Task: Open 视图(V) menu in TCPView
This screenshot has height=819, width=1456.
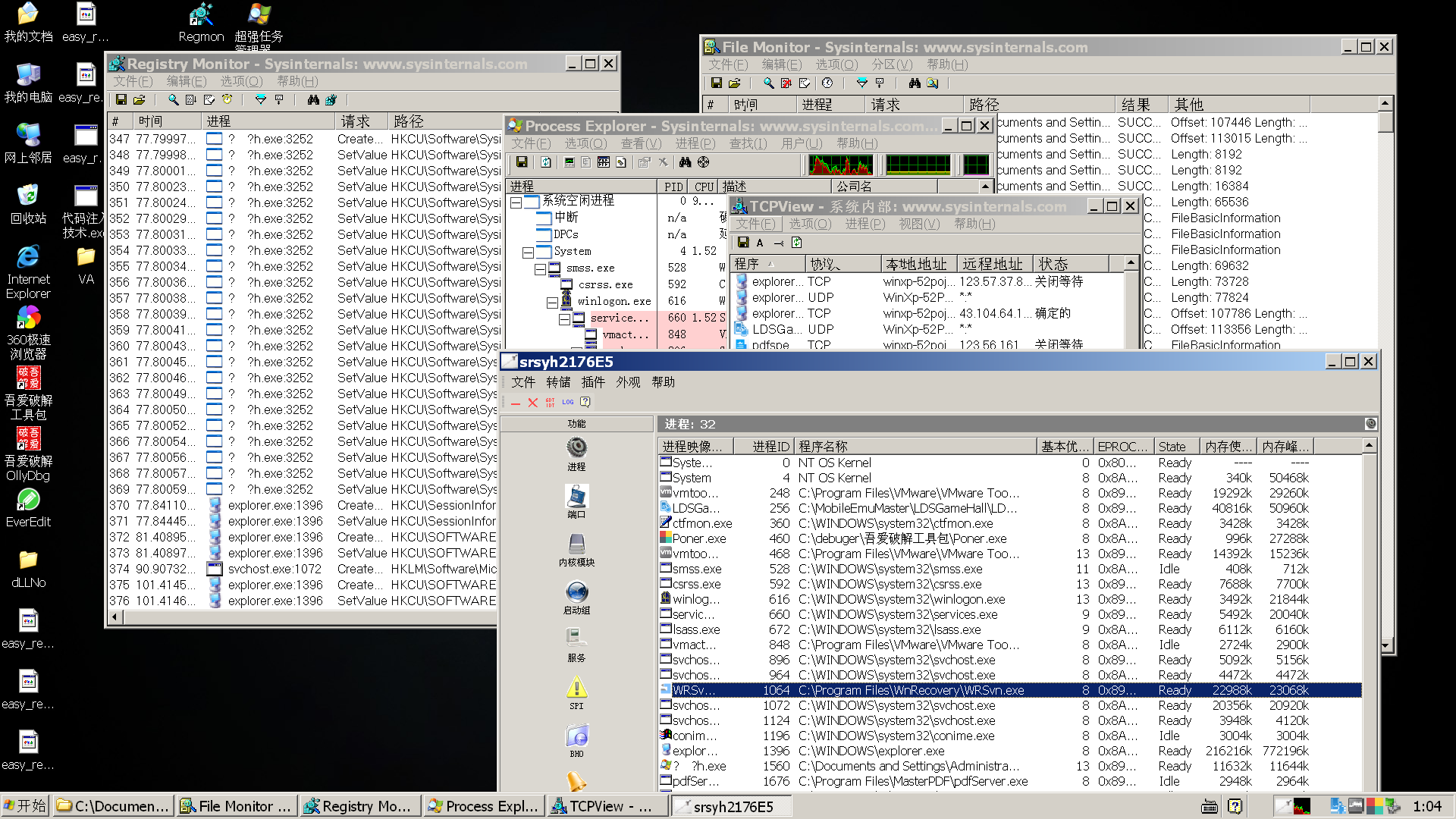Action: tap(919, 224)
